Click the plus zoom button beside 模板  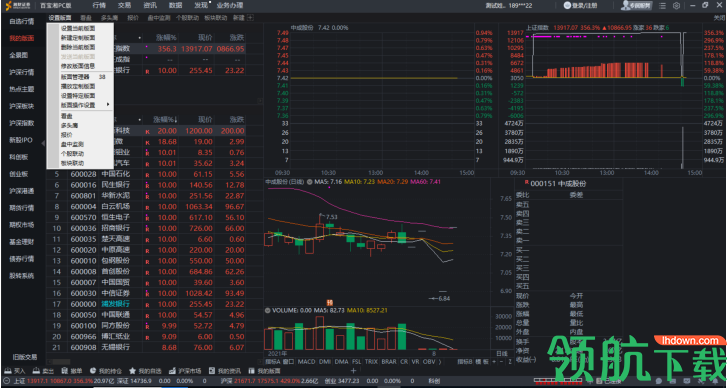493,362
